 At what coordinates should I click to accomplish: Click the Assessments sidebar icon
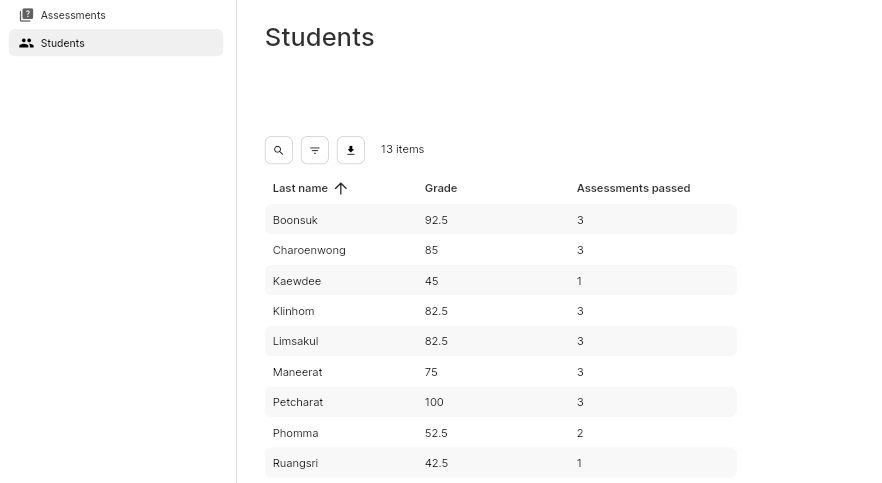pyautogui.click(x=26, y=15)
